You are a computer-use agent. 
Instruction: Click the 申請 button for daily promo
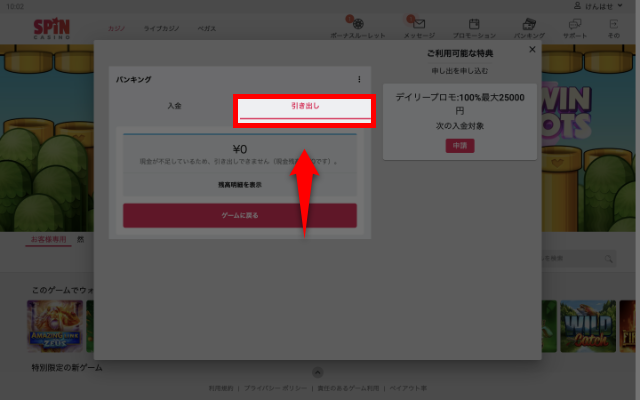point(460,146)
